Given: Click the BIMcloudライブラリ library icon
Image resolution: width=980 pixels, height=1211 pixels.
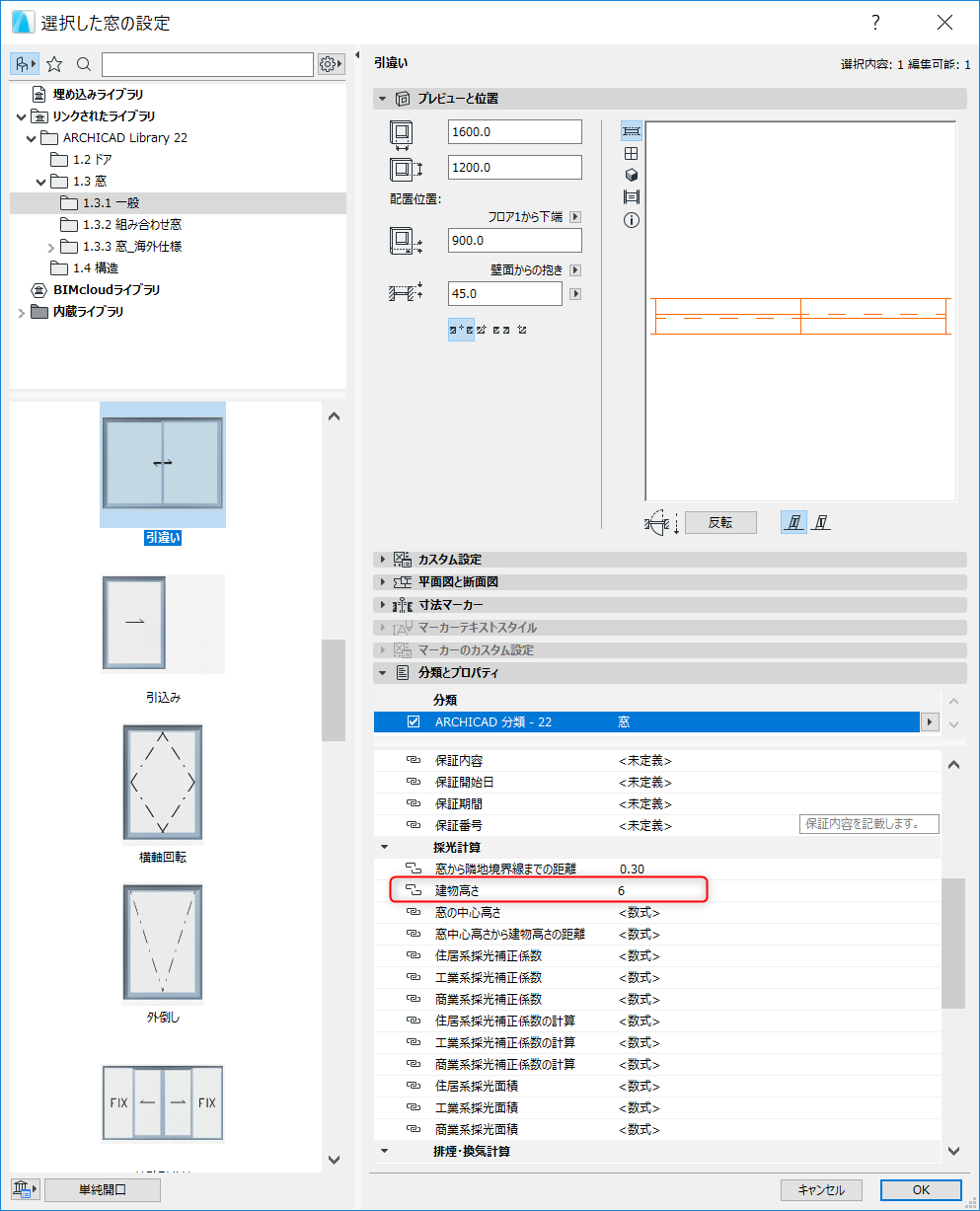Looking at the screenshot, I should (x=39, y=290).
